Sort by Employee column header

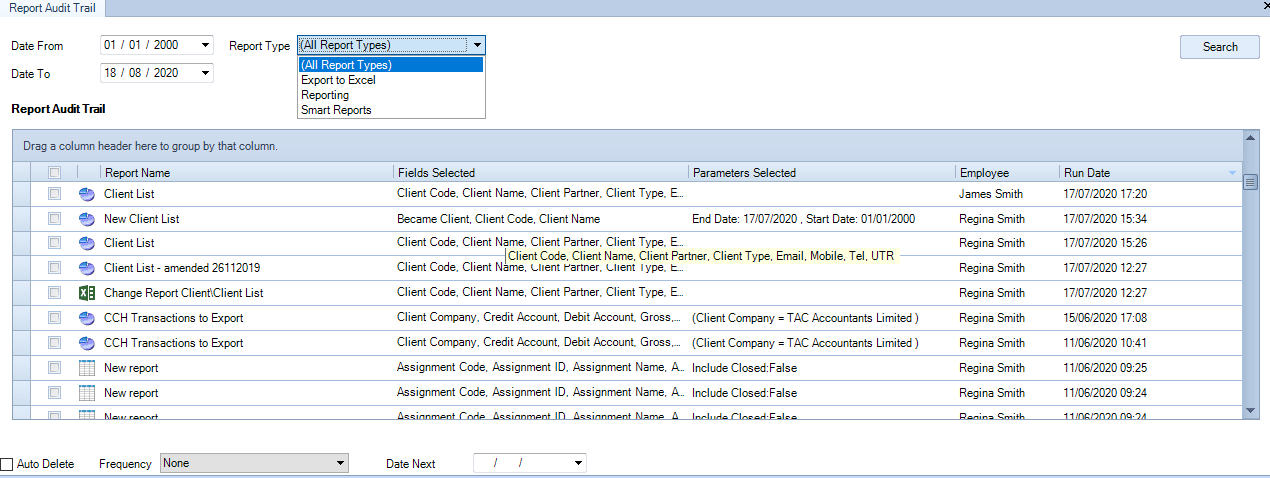pyautogui.click(x=1007, y=173)
